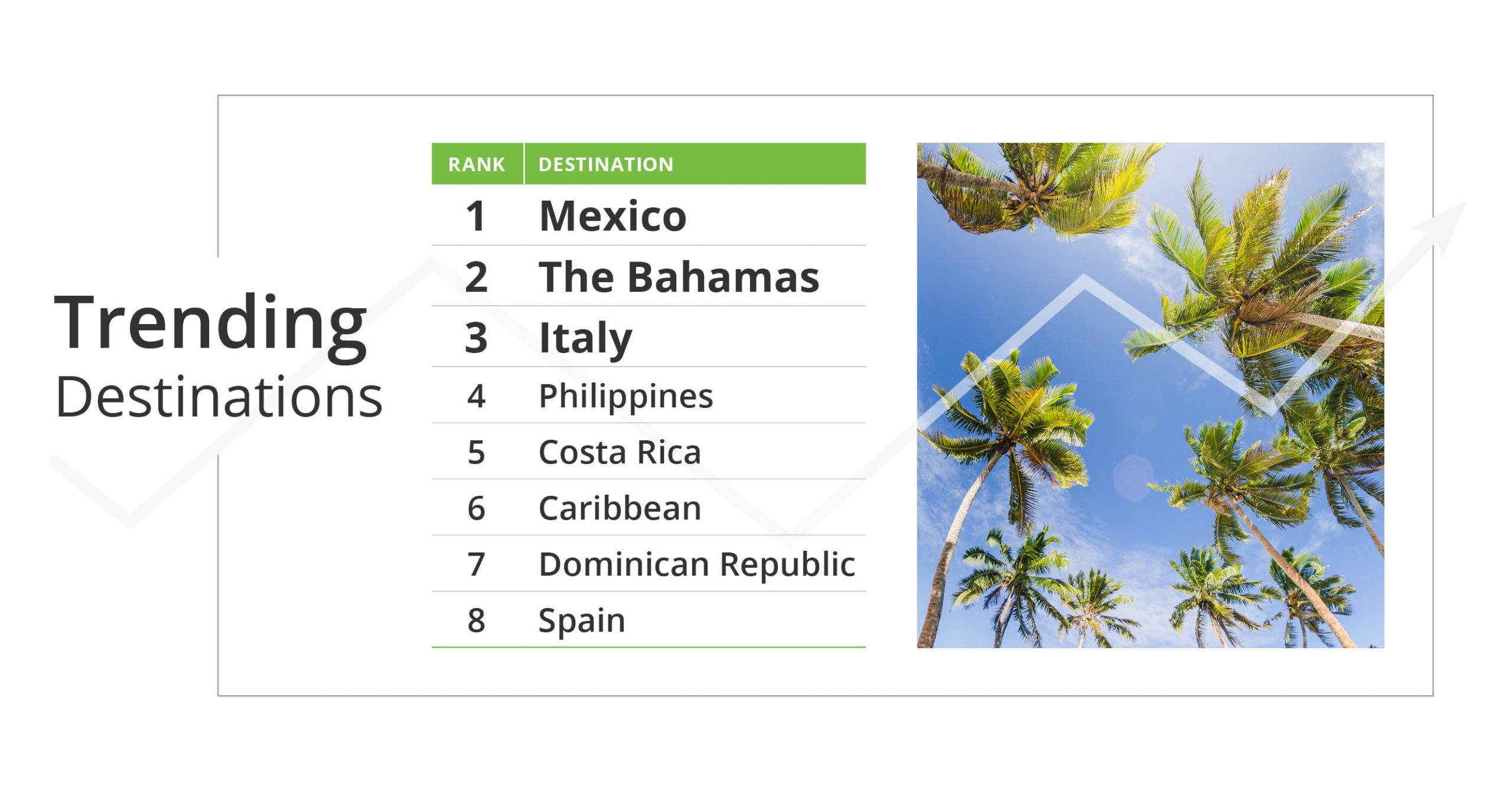Click the Caribbean destination name
1512x791 pixels.
[620, 508]
